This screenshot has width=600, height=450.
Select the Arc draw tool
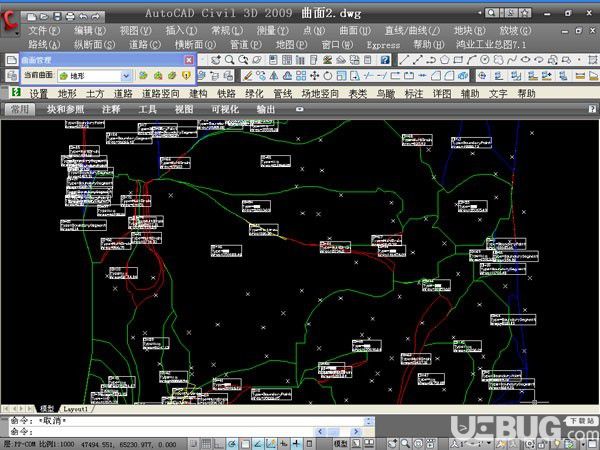coord(471,60)
